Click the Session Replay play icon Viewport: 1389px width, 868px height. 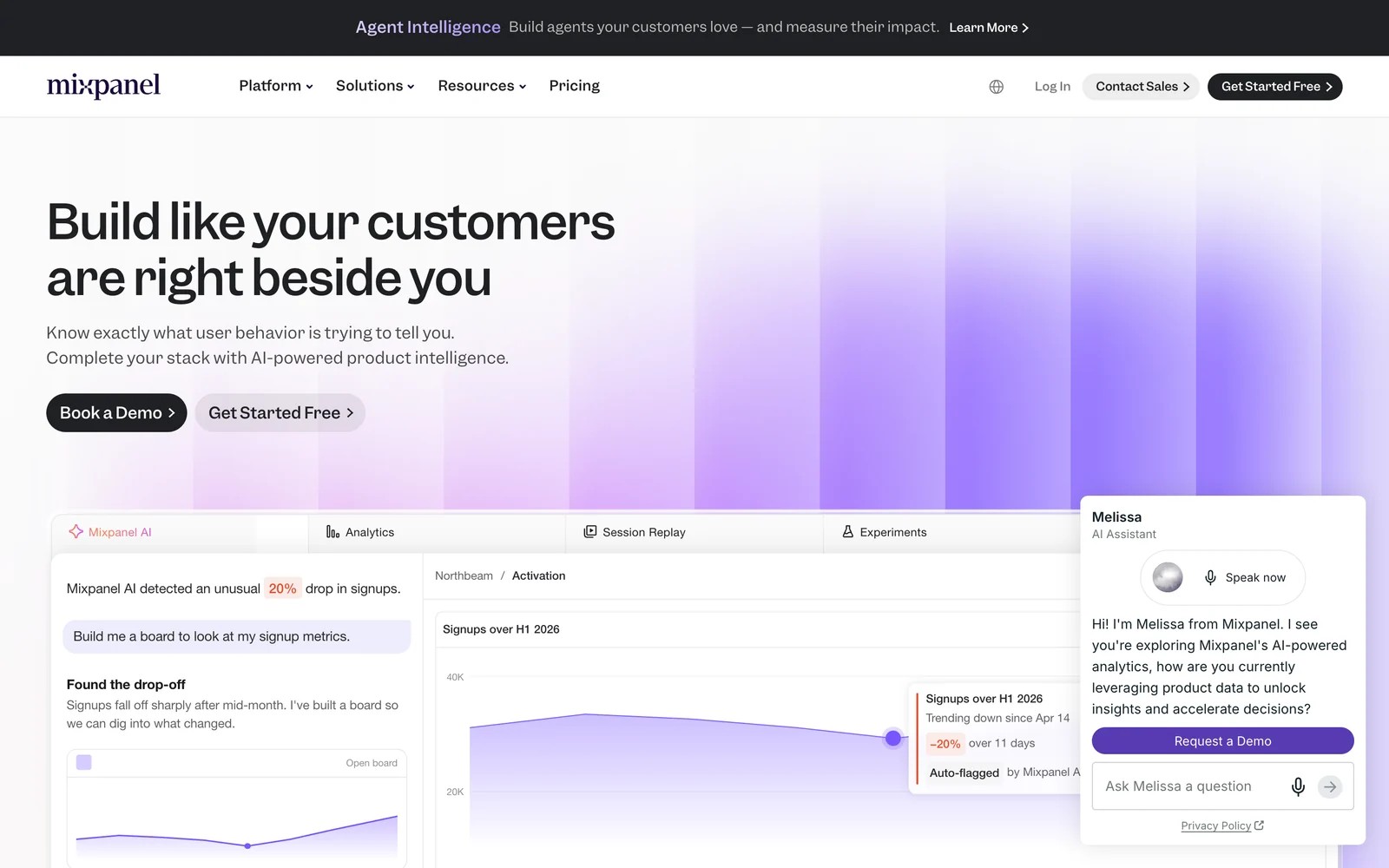click(590, 531)
